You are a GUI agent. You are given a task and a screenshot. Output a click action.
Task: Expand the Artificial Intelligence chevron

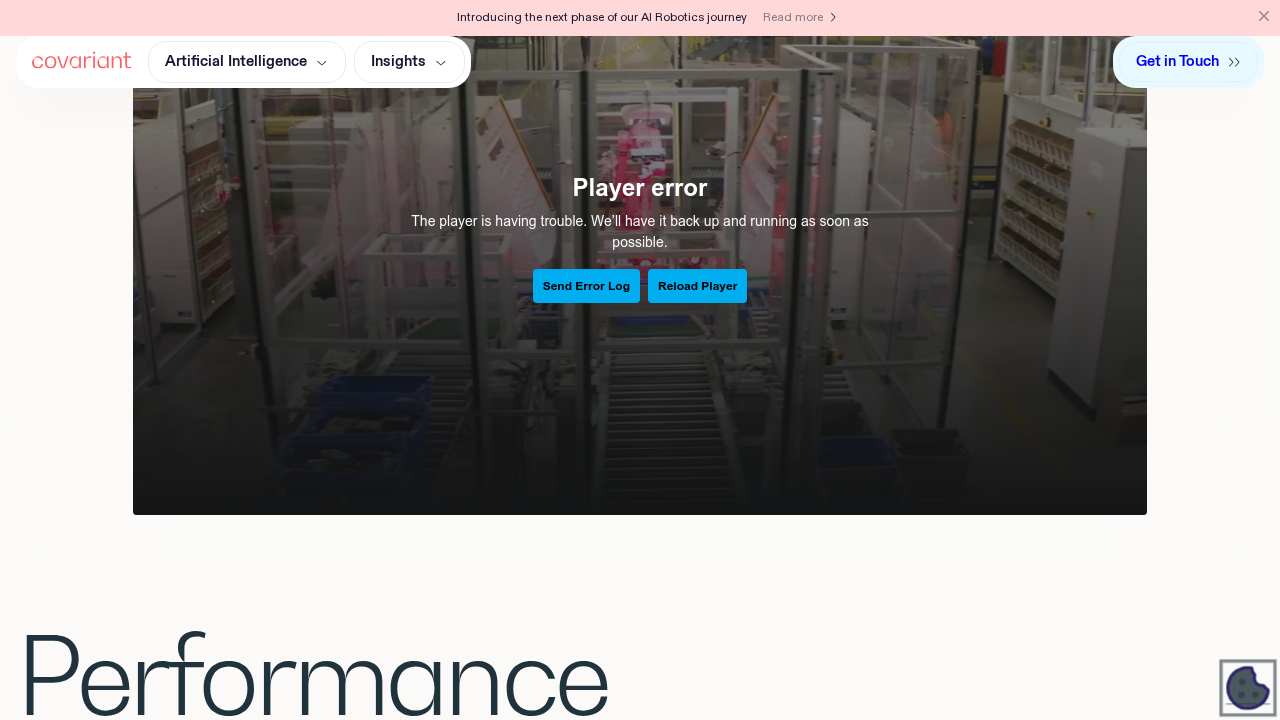point(322,63)
